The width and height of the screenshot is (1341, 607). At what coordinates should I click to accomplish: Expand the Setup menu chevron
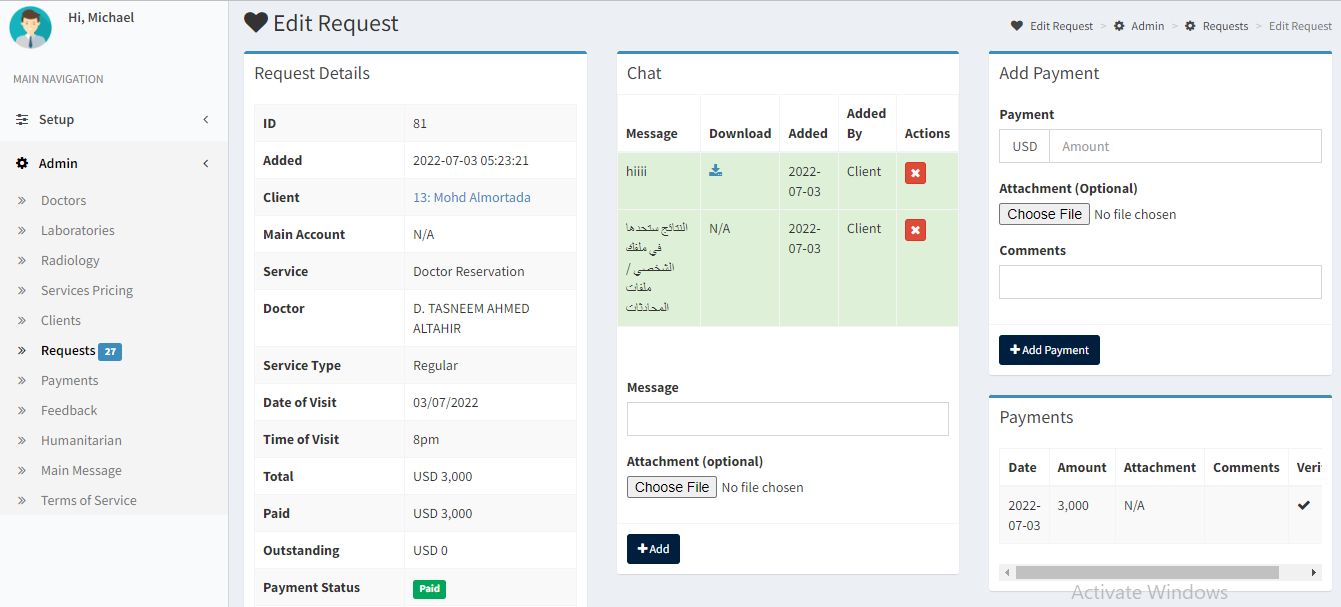click(206, 119)
